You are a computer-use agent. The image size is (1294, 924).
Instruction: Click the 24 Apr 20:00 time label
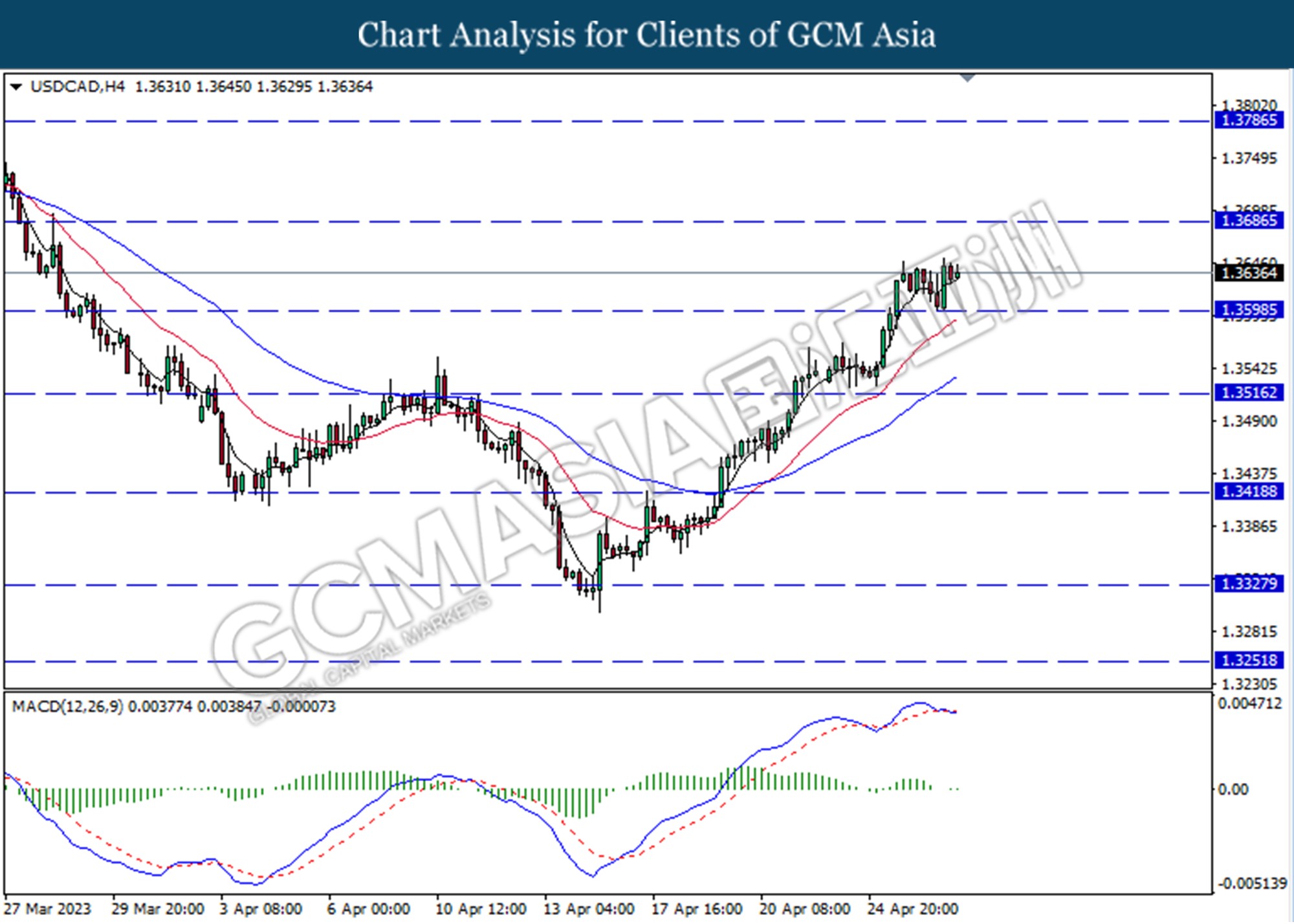[x=913, y=909]
